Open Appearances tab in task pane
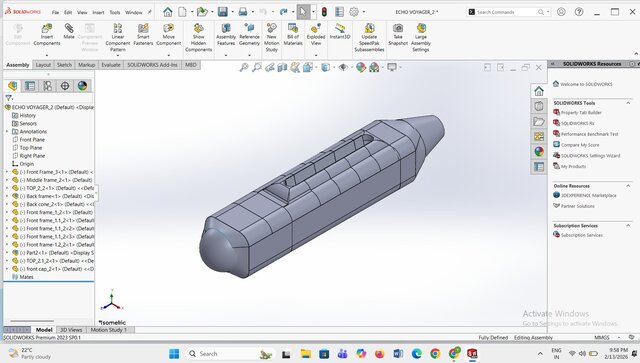The height and width of the screenshot is (363, 640). coord(539,151)
